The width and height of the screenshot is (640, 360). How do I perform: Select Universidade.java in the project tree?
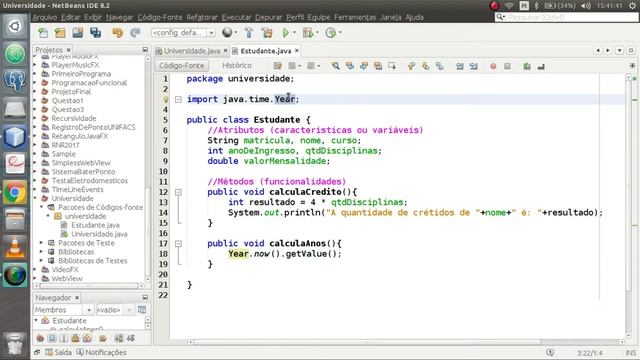pos(99,234)
